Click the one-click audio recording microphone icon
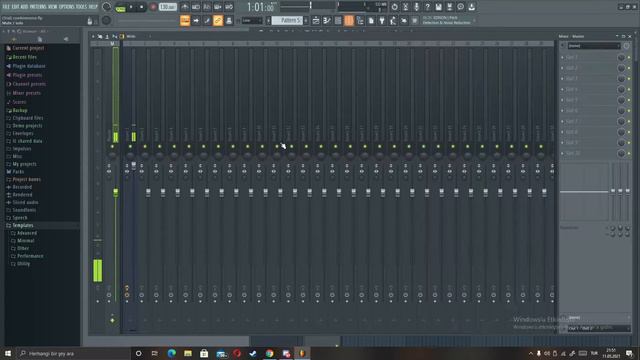Screen dimensions: 640x360 [x=416, y=7]
